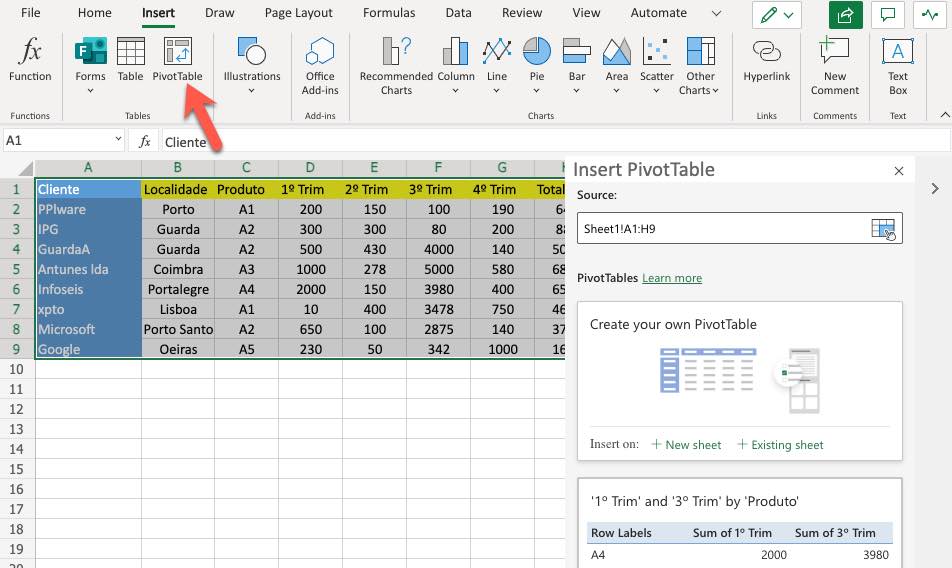Click the formula bar showing Cliente
The image size is (952, 568).
[x=556, y=141]
